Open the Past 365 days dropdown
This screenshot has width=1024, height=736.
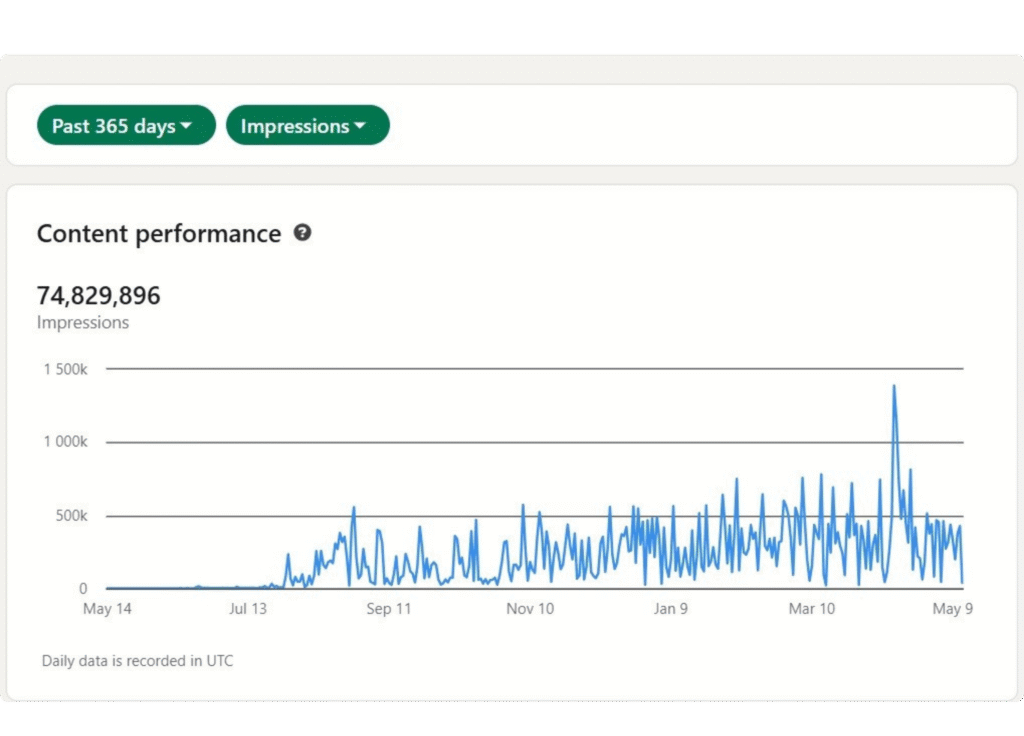click(126, 126)
